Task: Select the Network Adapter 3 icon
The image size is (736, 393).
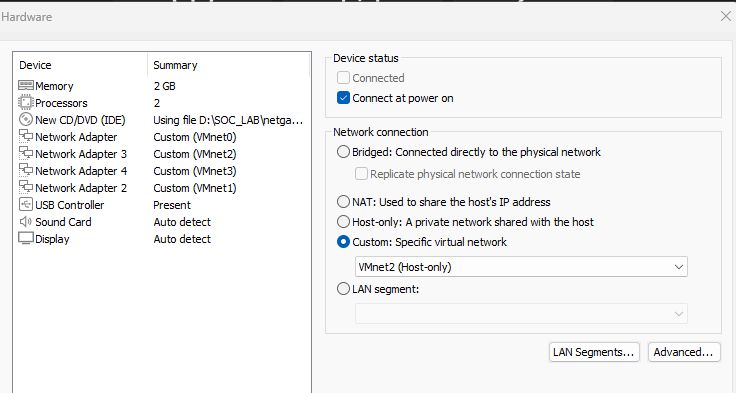Action: pyautogui.click(x=26, y=153)
